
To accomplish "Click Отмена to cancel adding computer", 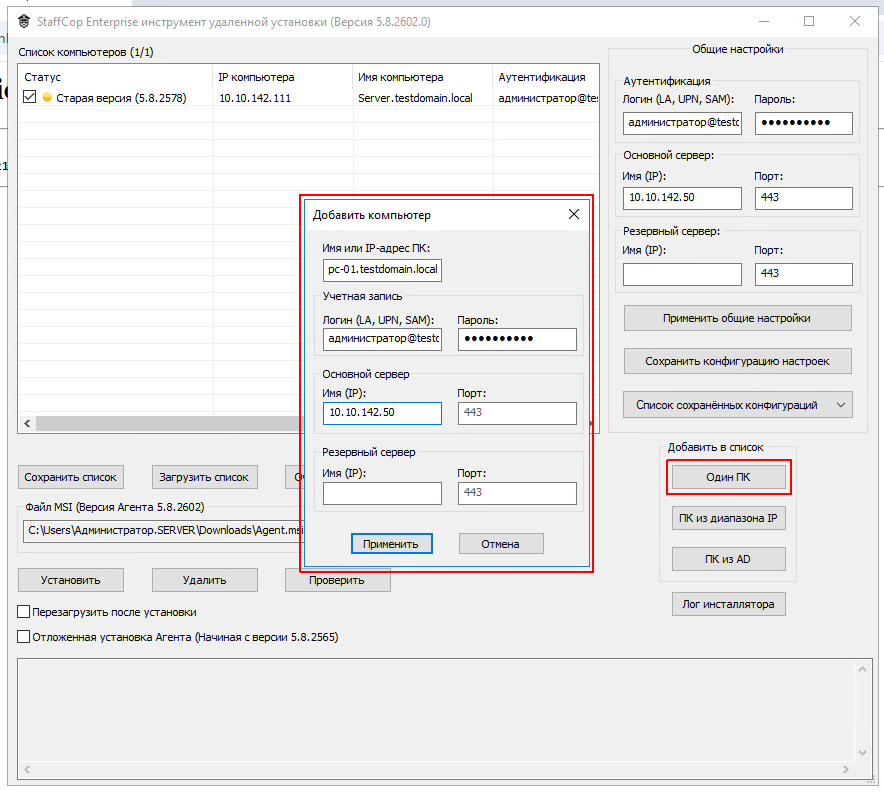I will click(x=501, y=544).
